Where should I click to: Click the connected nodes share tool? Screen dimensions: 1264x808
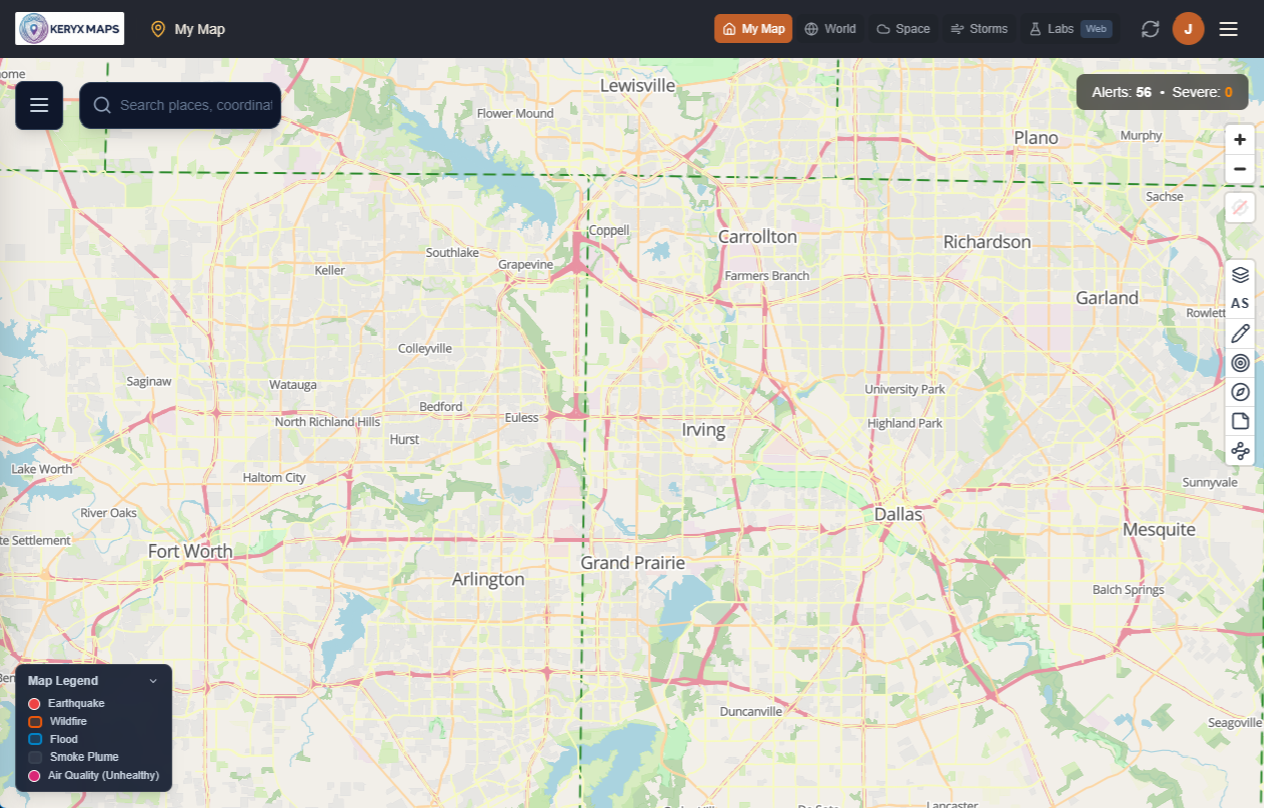click(x=1240, y=451)
